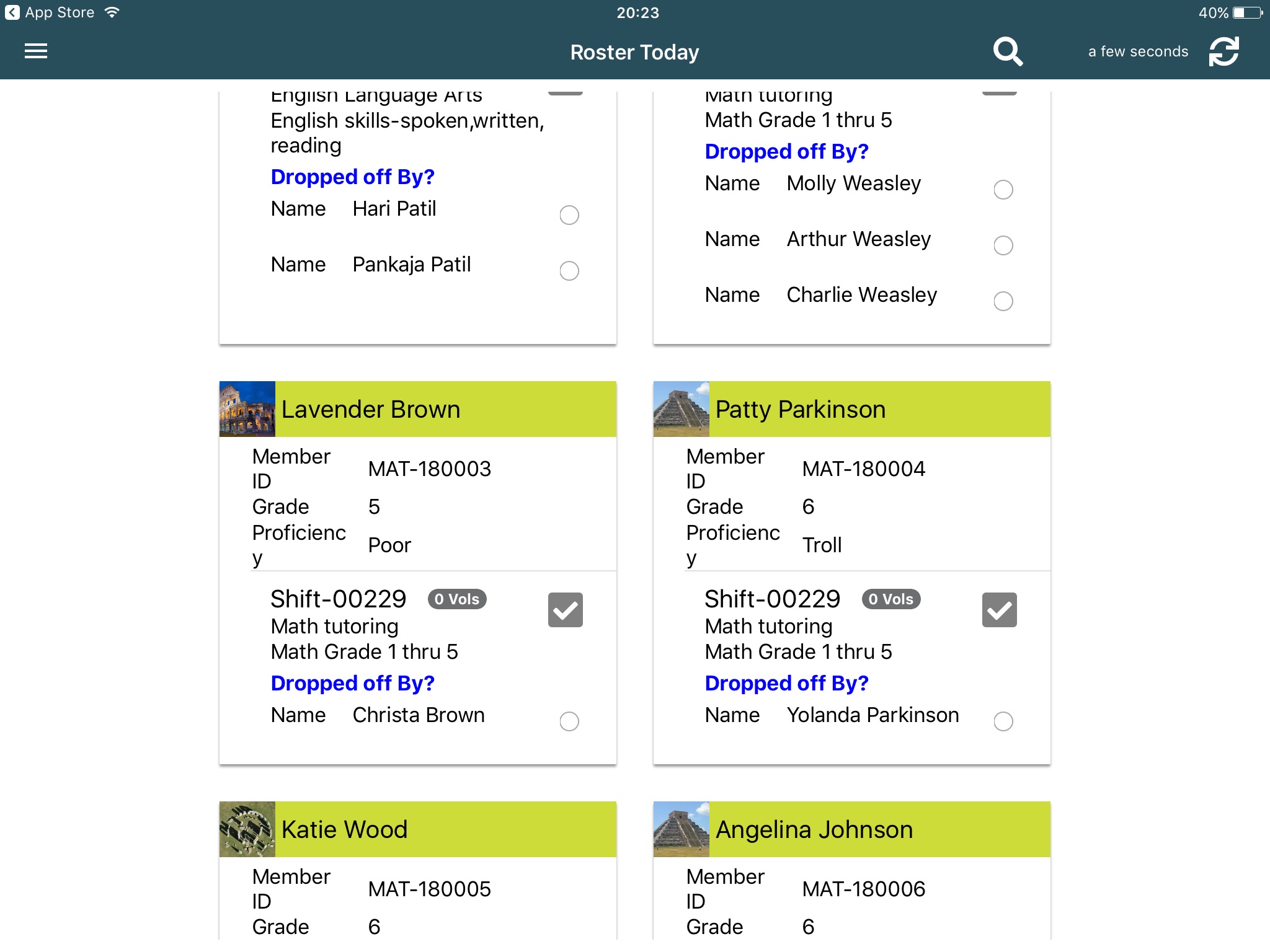Tap Roster Today title in navigation bar
The image size is (1270, 952).
pyautogui.click(x=635, y=52)
